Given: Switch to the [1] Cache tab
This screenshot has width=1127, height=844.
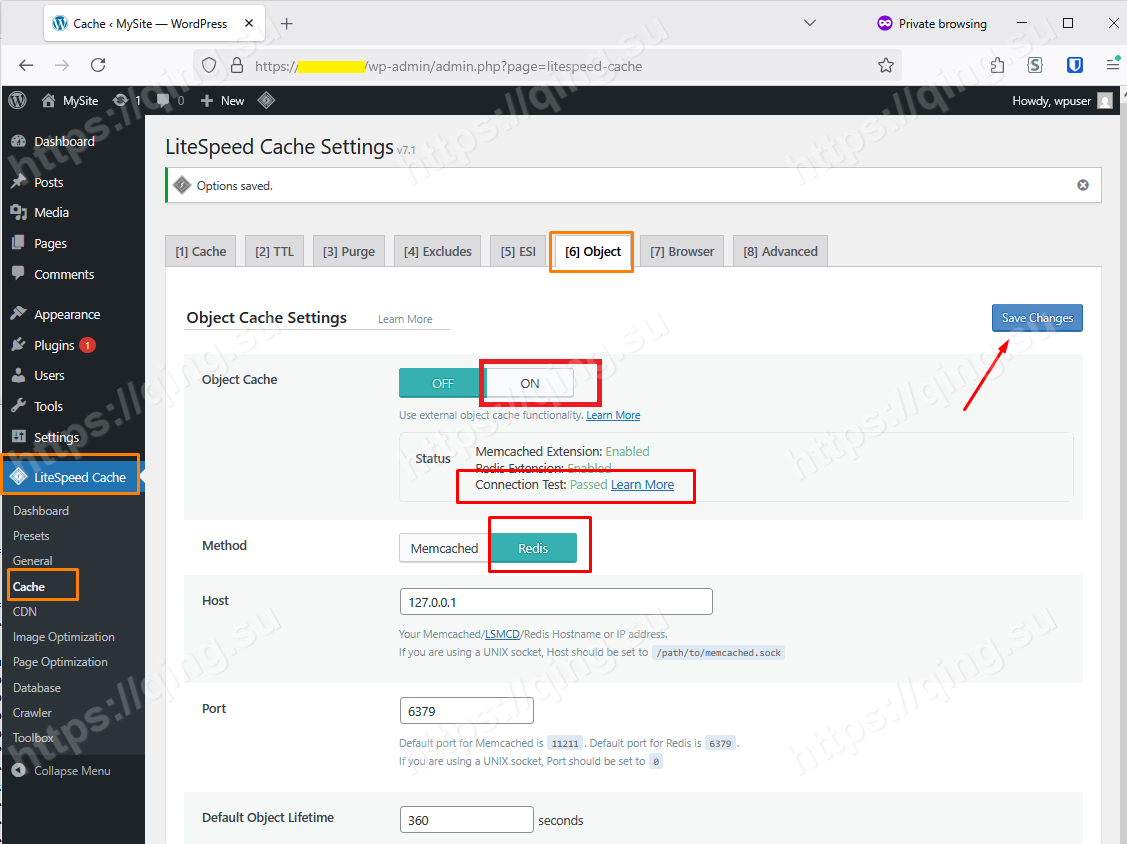Looking at the screenshot, I should point(201,252).
